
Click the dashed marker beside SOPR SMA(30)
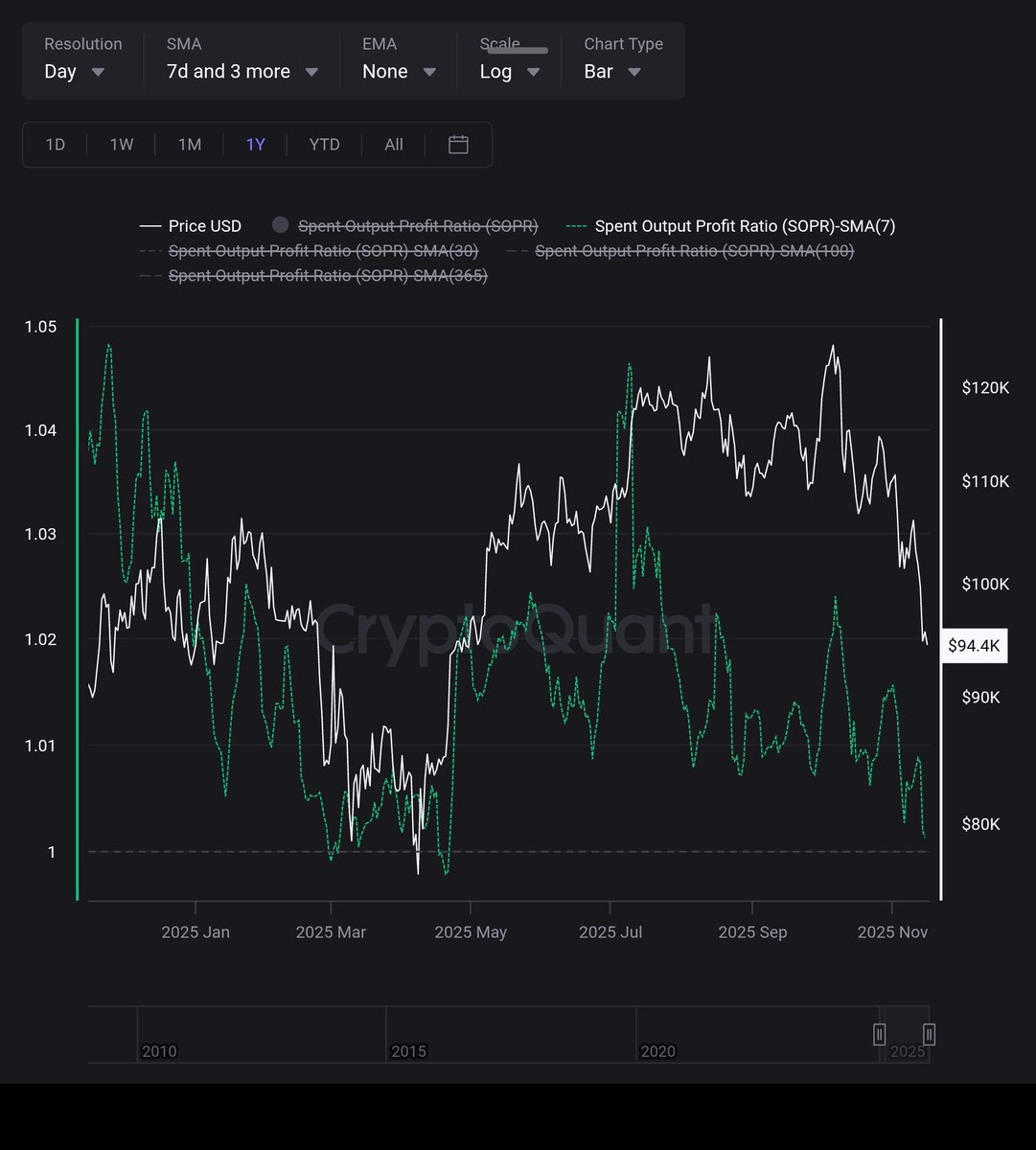pos(149,251)
